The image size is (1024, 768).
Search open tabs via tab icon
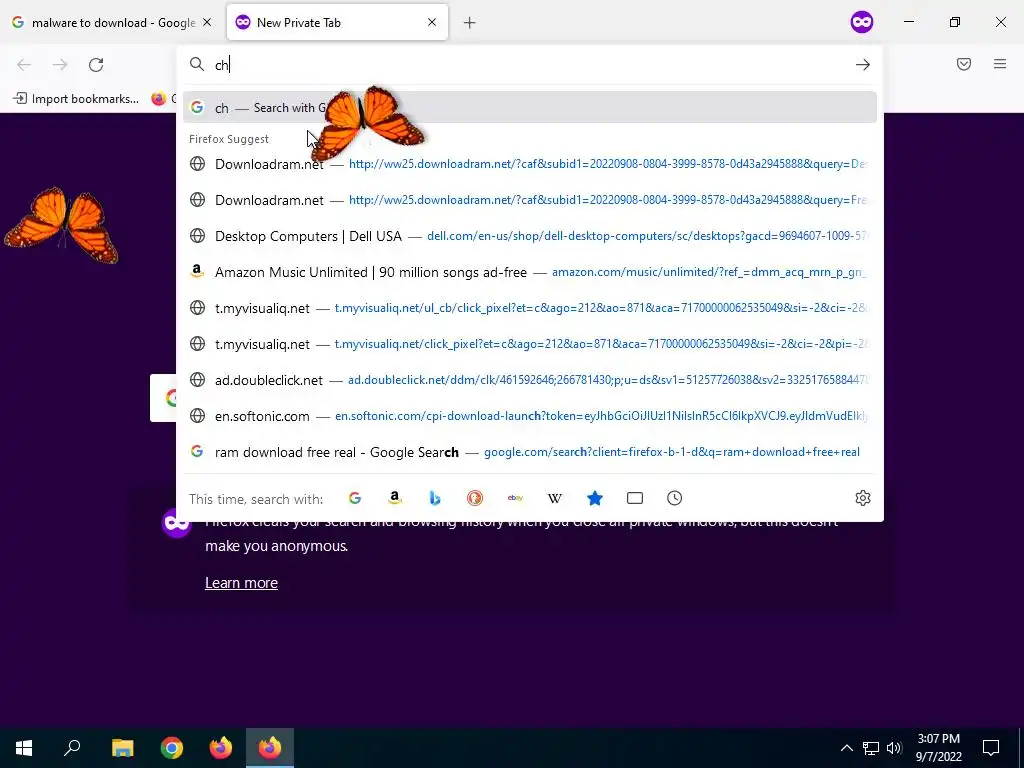click(x=635, y=498)
